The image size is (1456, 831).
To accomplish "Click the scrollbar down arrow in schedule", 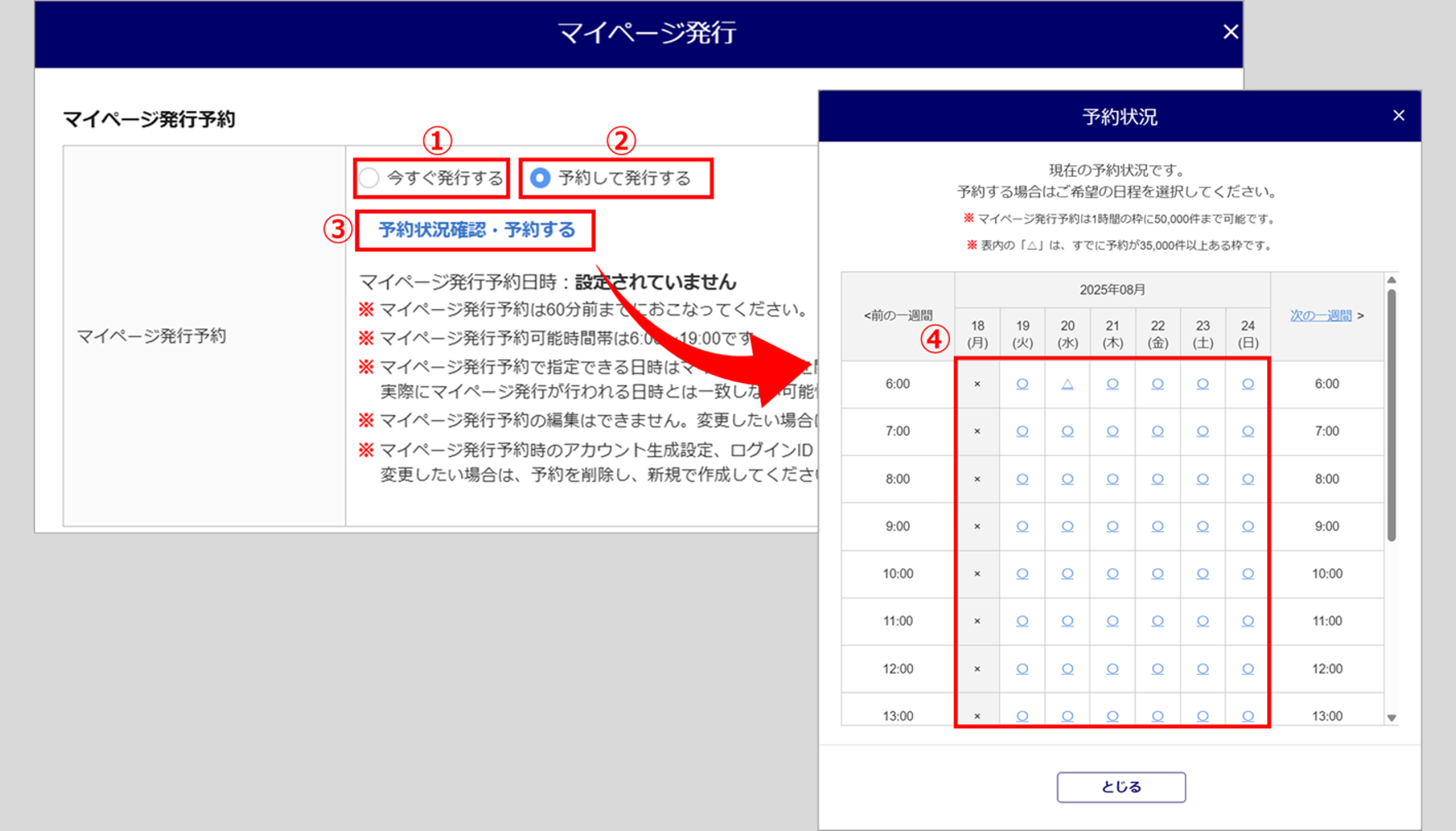I will pyautogui.click(x=1391, y=718).
